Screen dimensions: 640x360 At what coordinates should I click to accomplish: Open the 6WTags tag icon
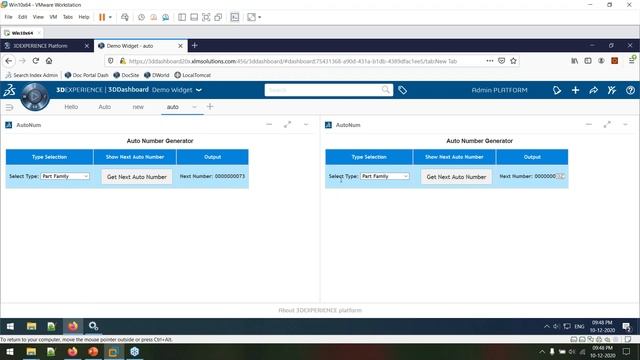[402, 90]
